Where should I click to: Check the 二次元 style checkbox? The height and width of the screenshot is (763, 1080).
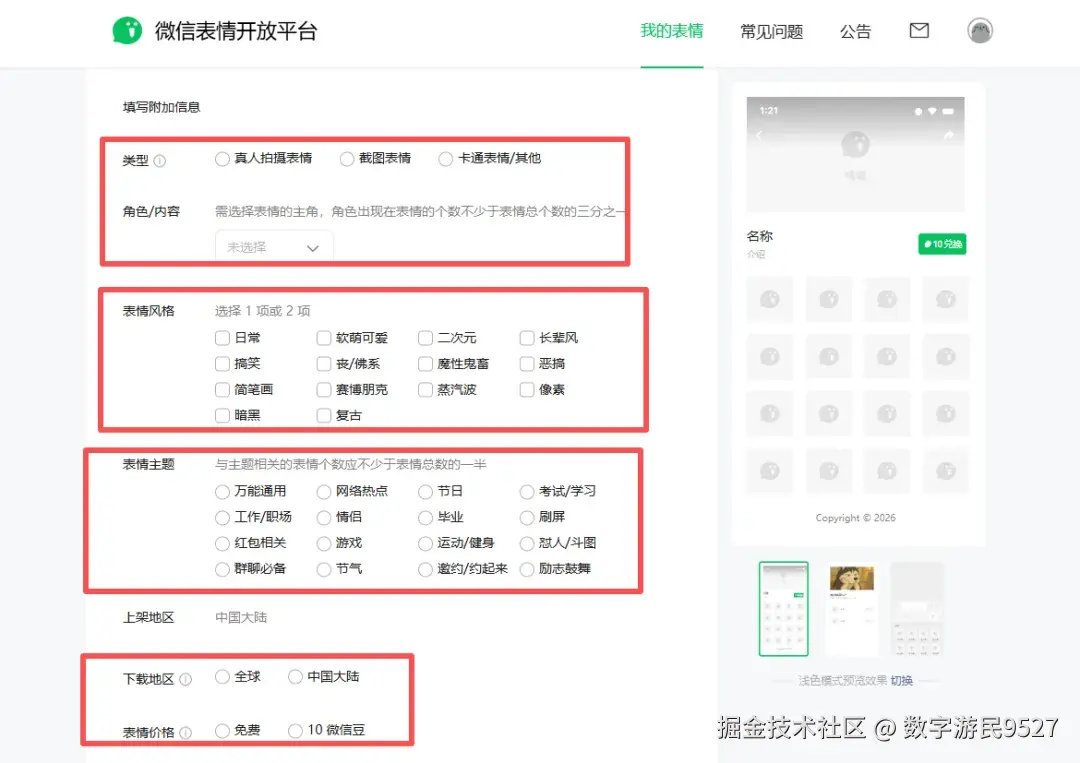pyautogui.click(x=424, y=337)
